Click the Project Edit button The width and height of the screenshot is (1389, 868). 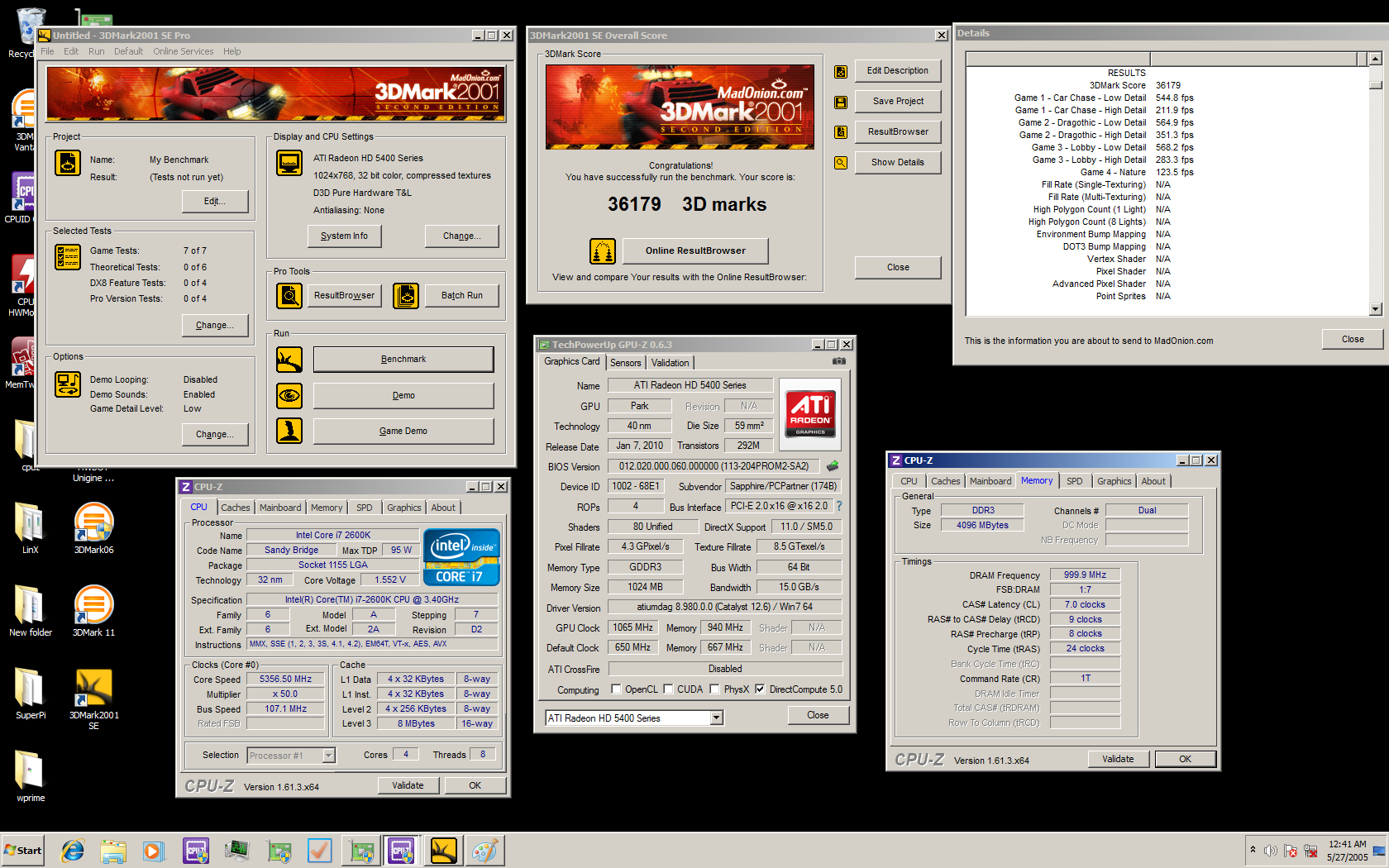215,201
